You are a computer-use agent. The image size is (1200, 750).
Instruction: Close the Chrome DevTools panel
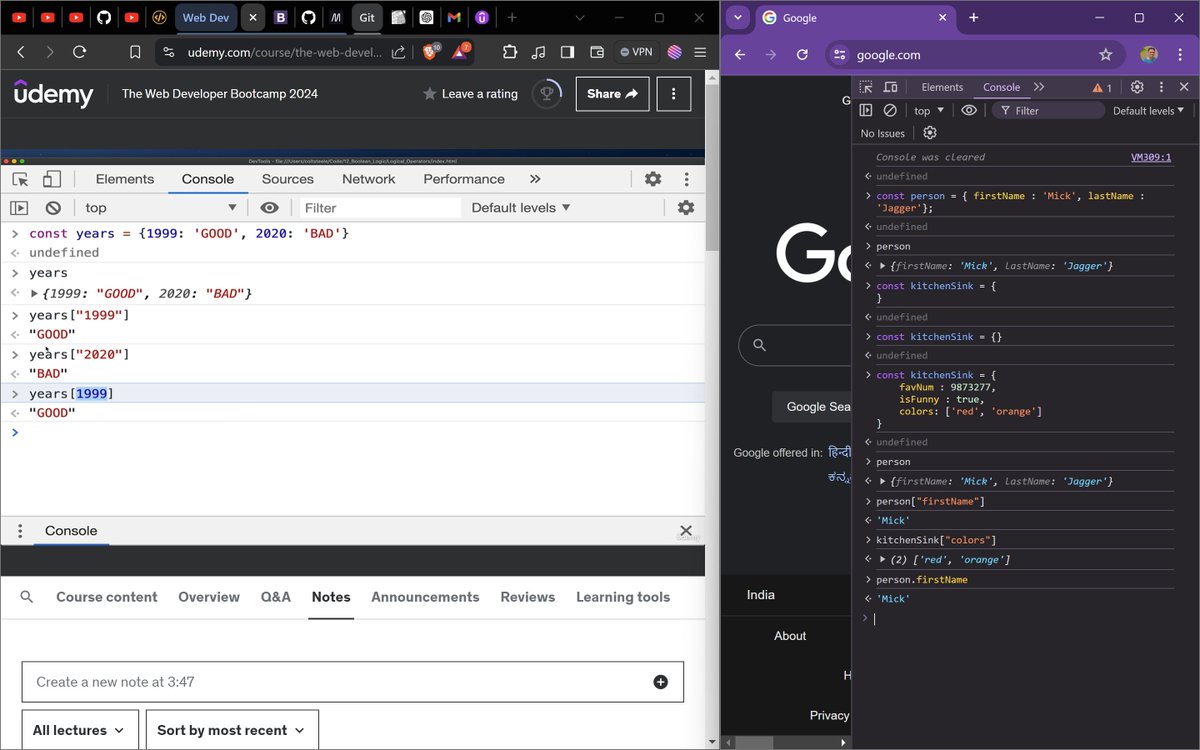coord(1182,87)
